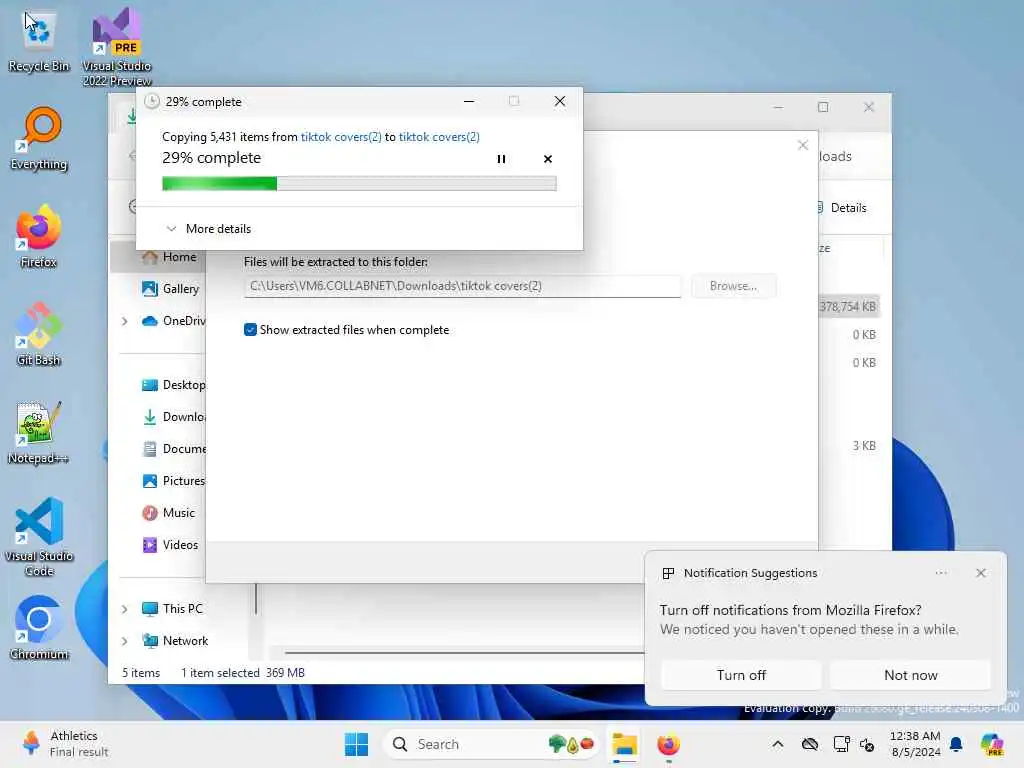The width and height of the screenshot is (1024, 768).
Task: Open Firefox from the taskbar
Action: 668,744
